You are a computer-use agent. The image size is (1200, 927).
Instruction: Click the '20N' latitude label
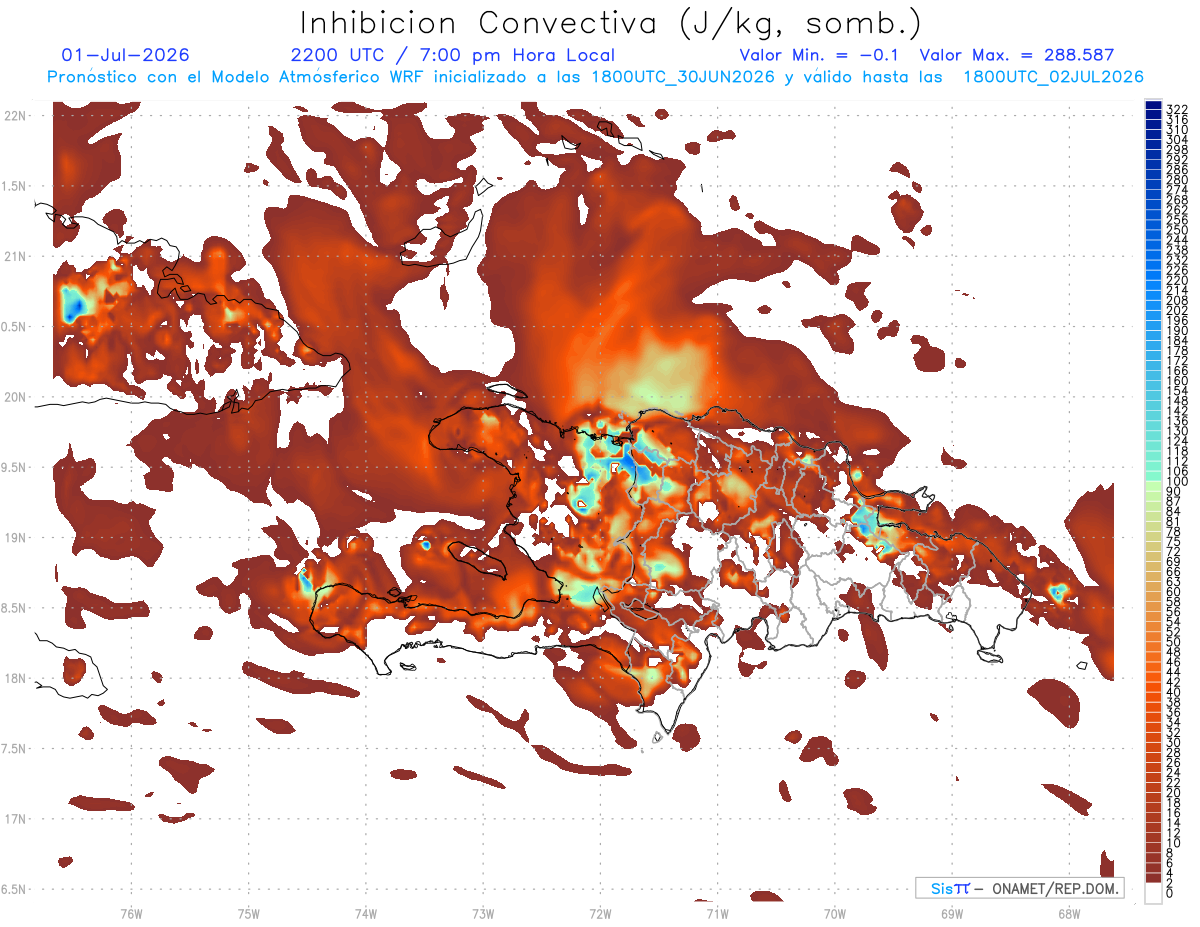(14, 397)
